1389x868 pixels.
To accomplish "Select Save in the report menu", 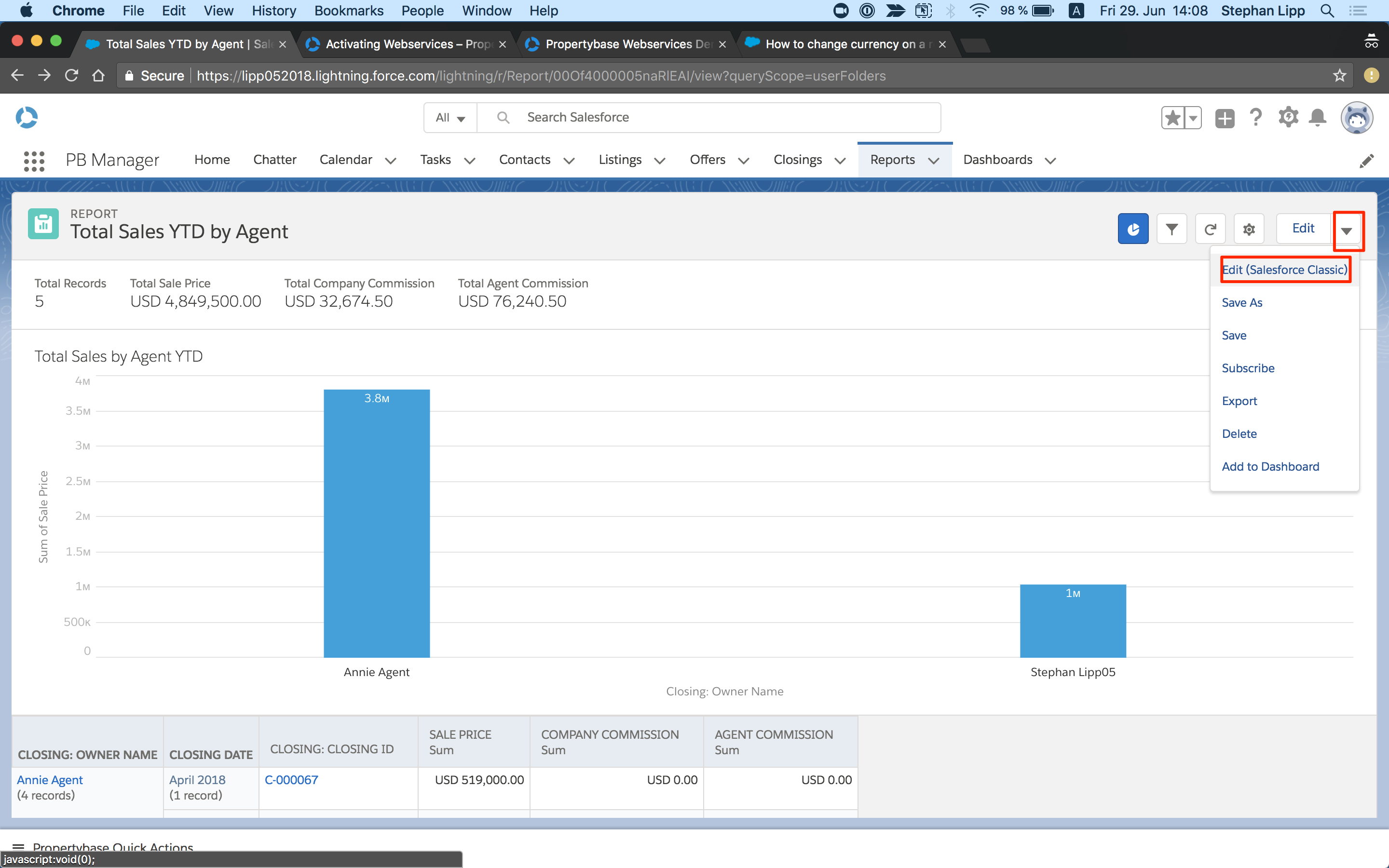I will point(1234,335).
